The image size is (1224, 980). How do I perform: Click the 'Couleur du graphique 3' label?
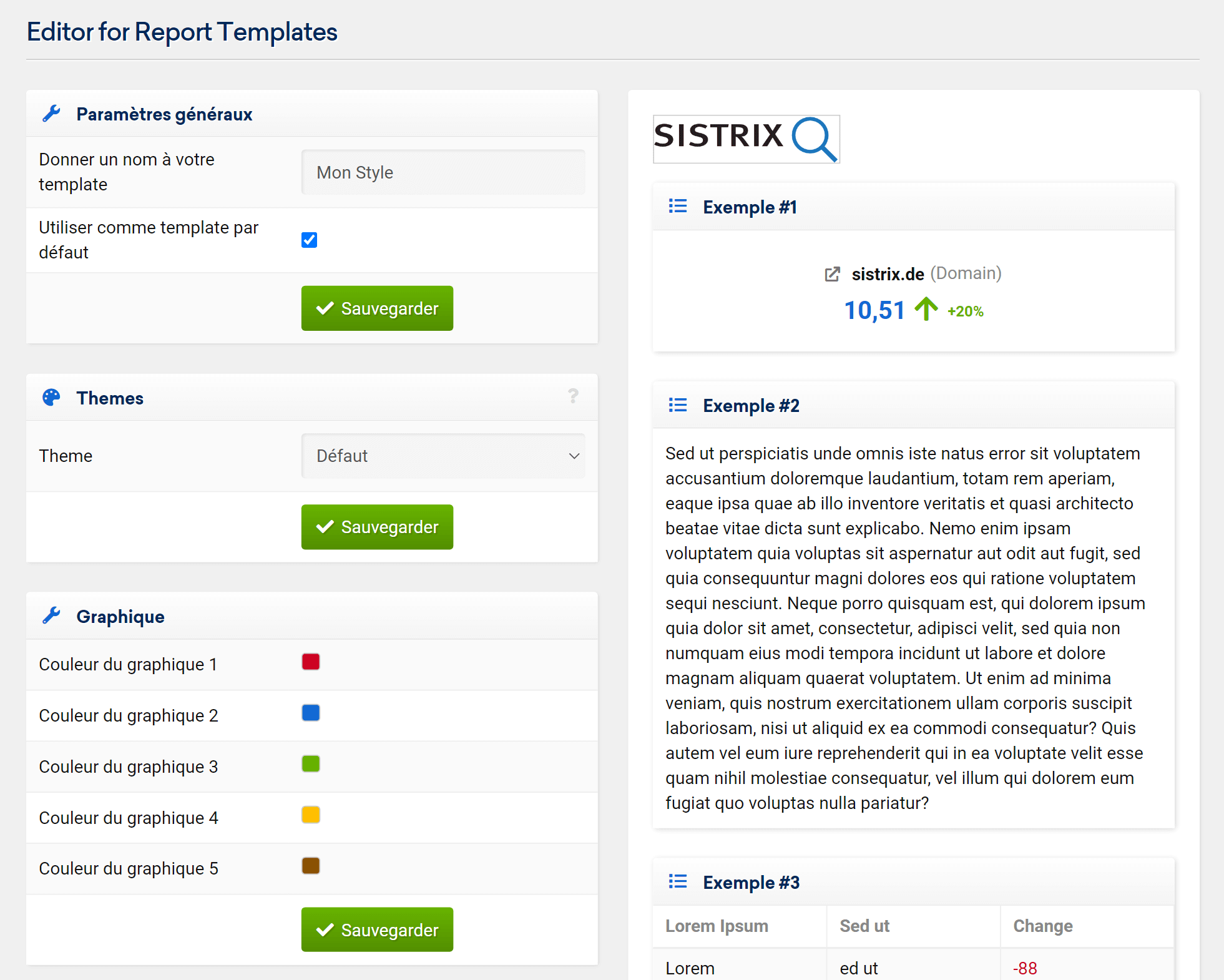pyautogui.click(x=129, y=767)
